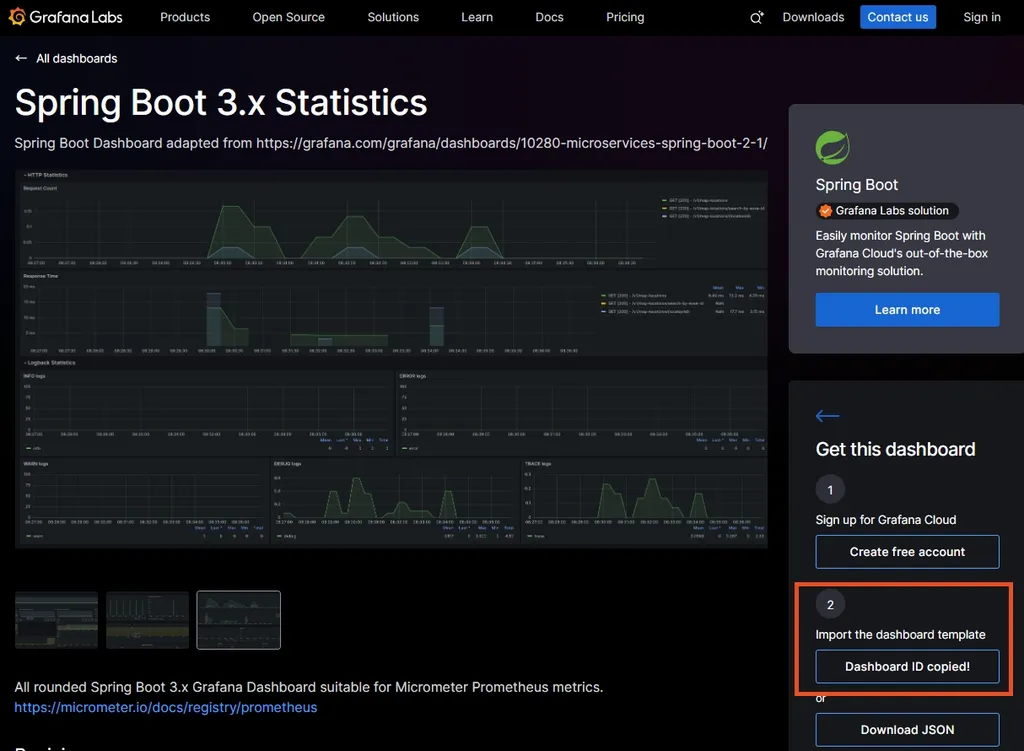Select the third highlighted screenshot thumbnail
This screenshot has width=1024, height=751.
tap(238, 620)
